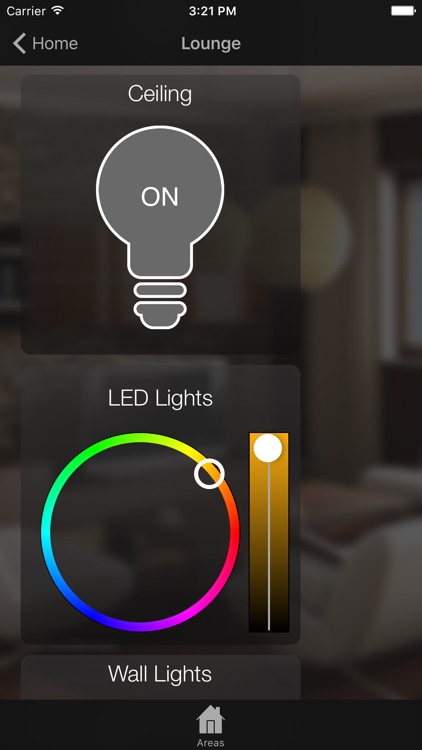
Task: Toggle the Ceiling light bulb ON button
Action: (160, 227)
